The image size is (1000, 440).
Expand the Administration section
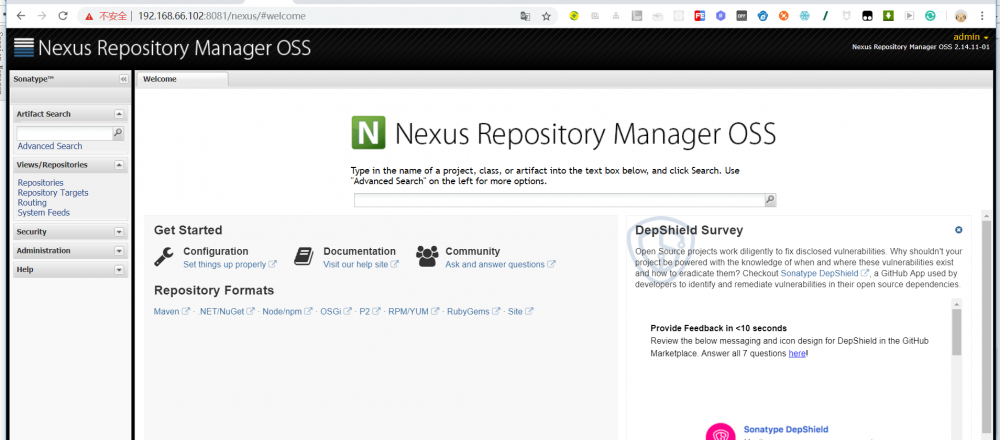(119, 251)
